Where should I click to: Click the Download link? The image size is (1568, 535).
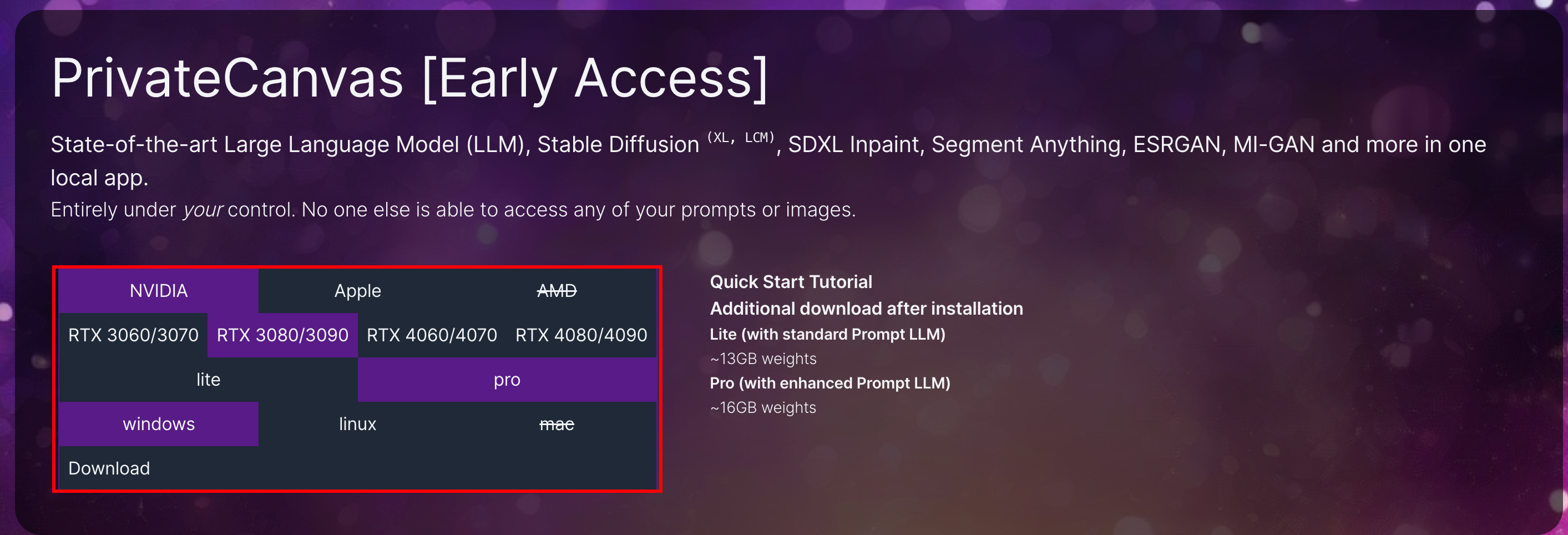click(109, 468)
